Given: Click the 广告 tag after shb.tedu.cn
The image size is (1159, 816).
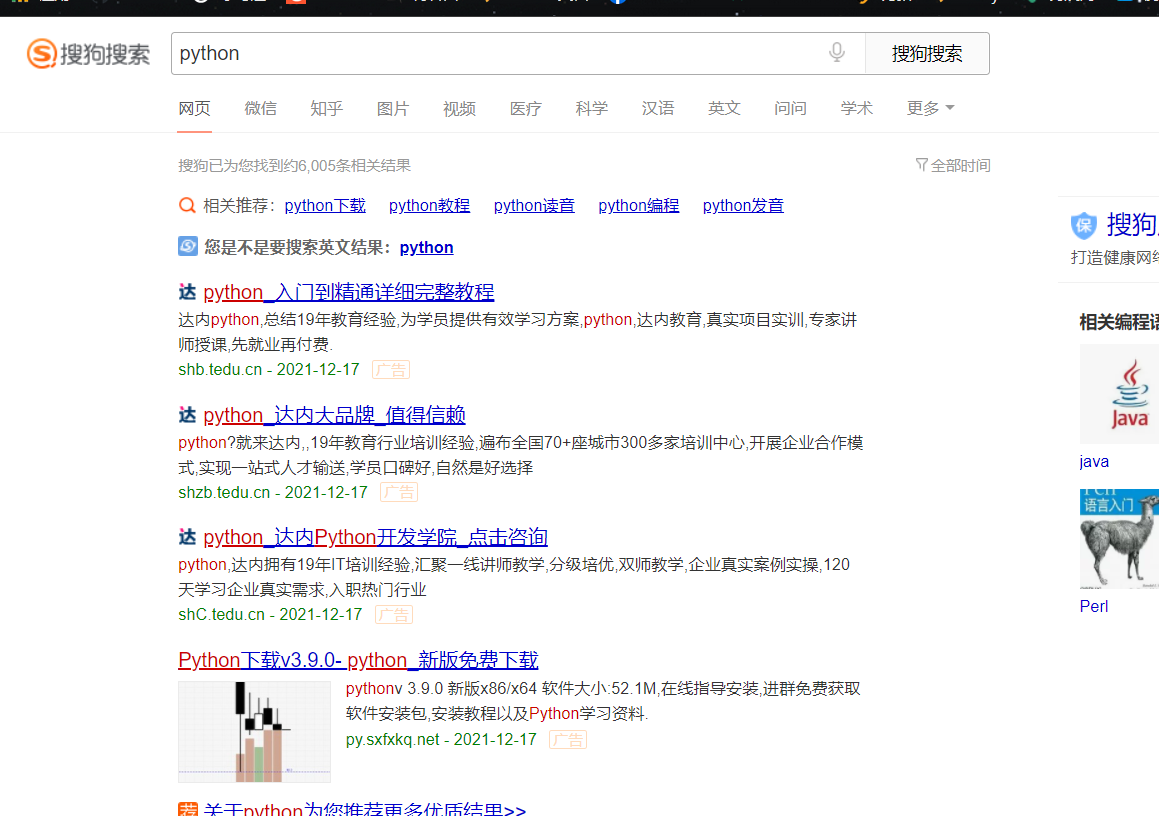Looking at the screenshot, I should [391, 370].
